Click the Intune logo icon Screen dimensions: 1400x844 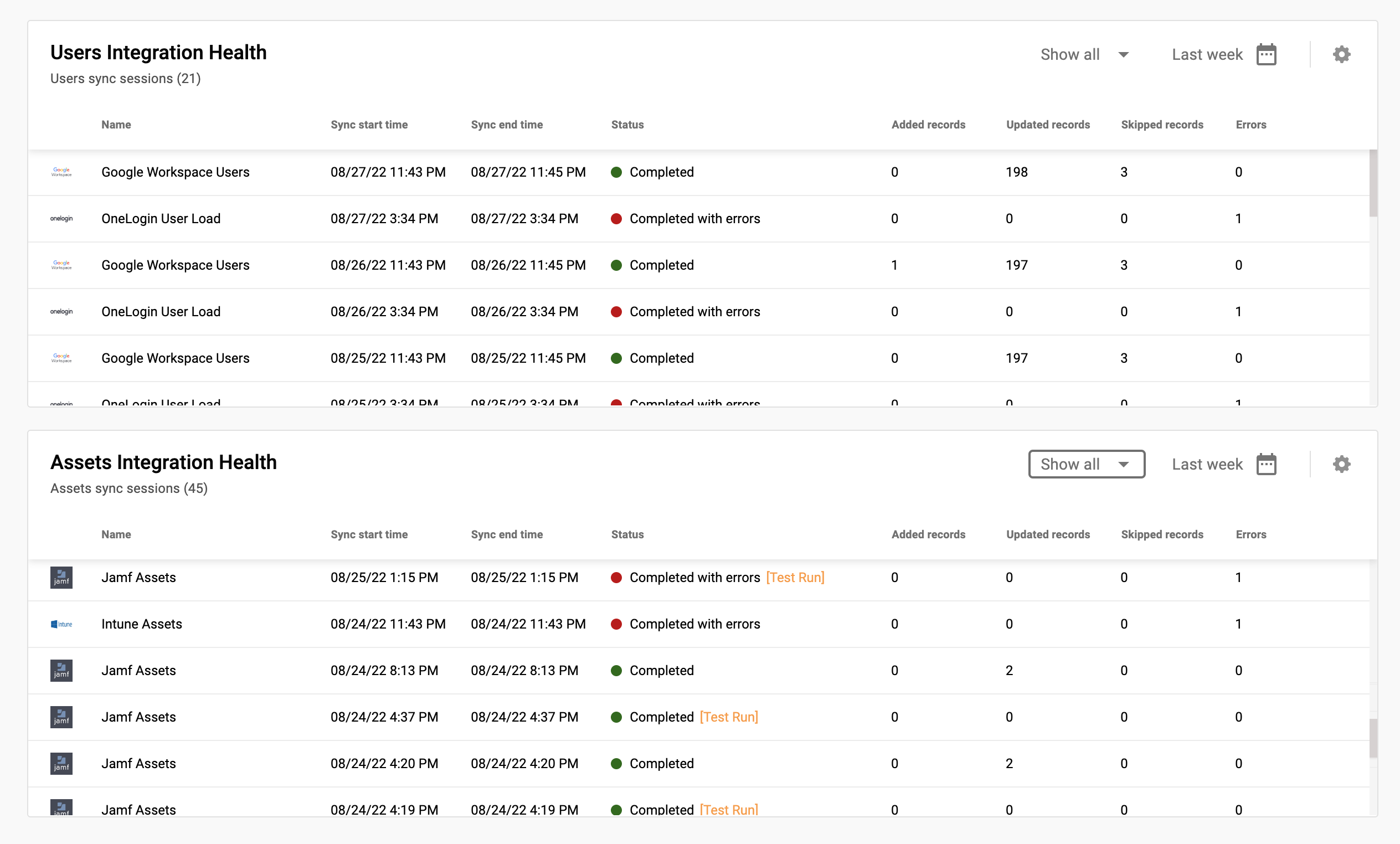(x=61, y=624)
